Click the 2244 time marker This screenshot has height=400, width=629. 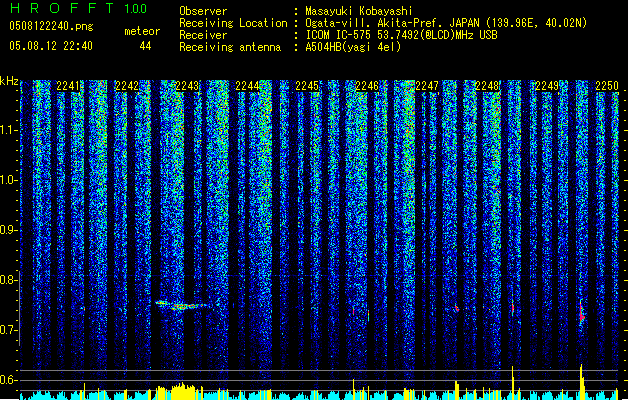click(x=247, y=86)
